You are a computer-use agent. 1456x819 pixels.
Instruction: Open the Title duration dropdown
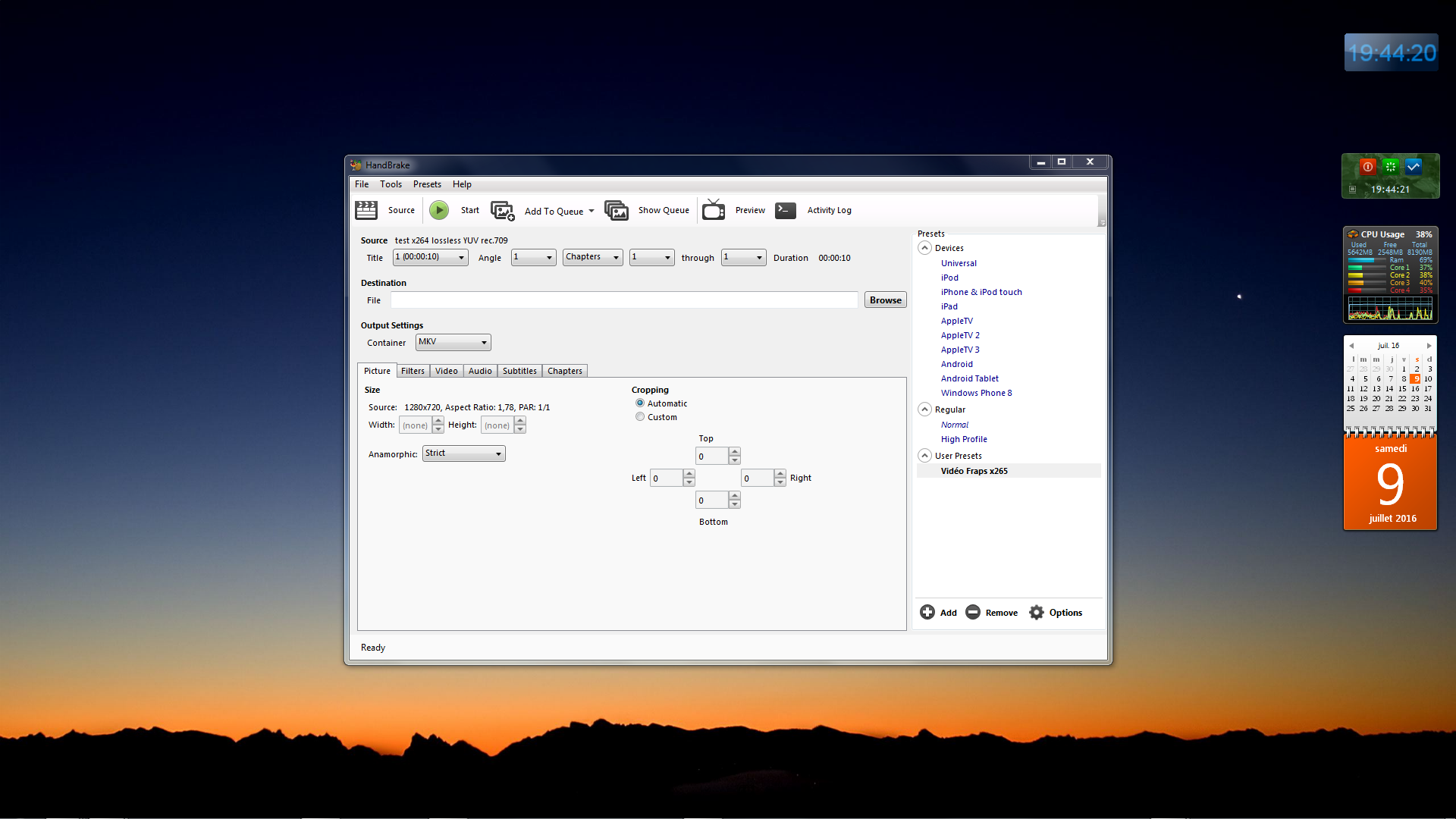pyautogui.click(x=431, y=257)
